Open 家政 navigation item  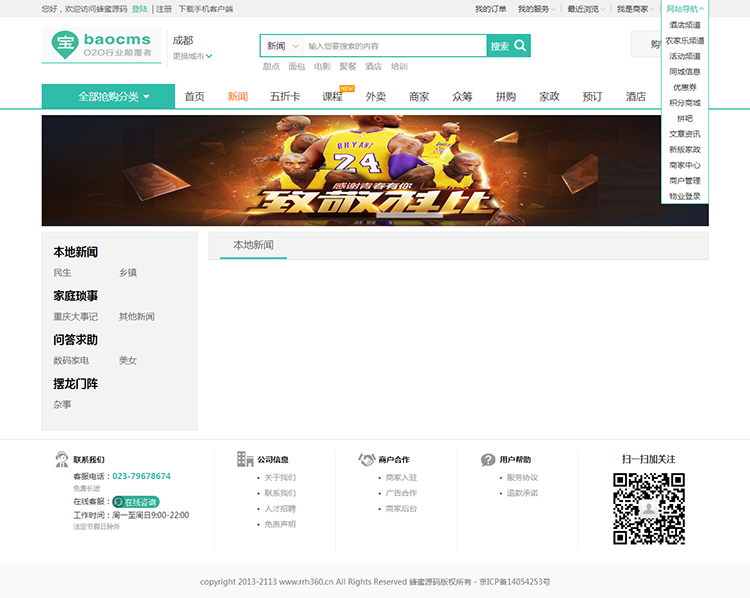(x=549, y=97)
